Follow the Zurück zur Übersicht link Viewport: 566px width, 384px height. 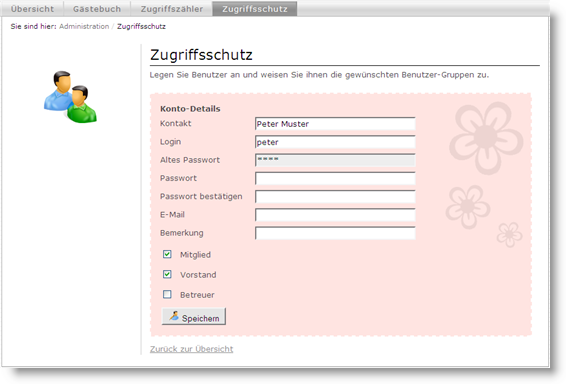(192, 349)
